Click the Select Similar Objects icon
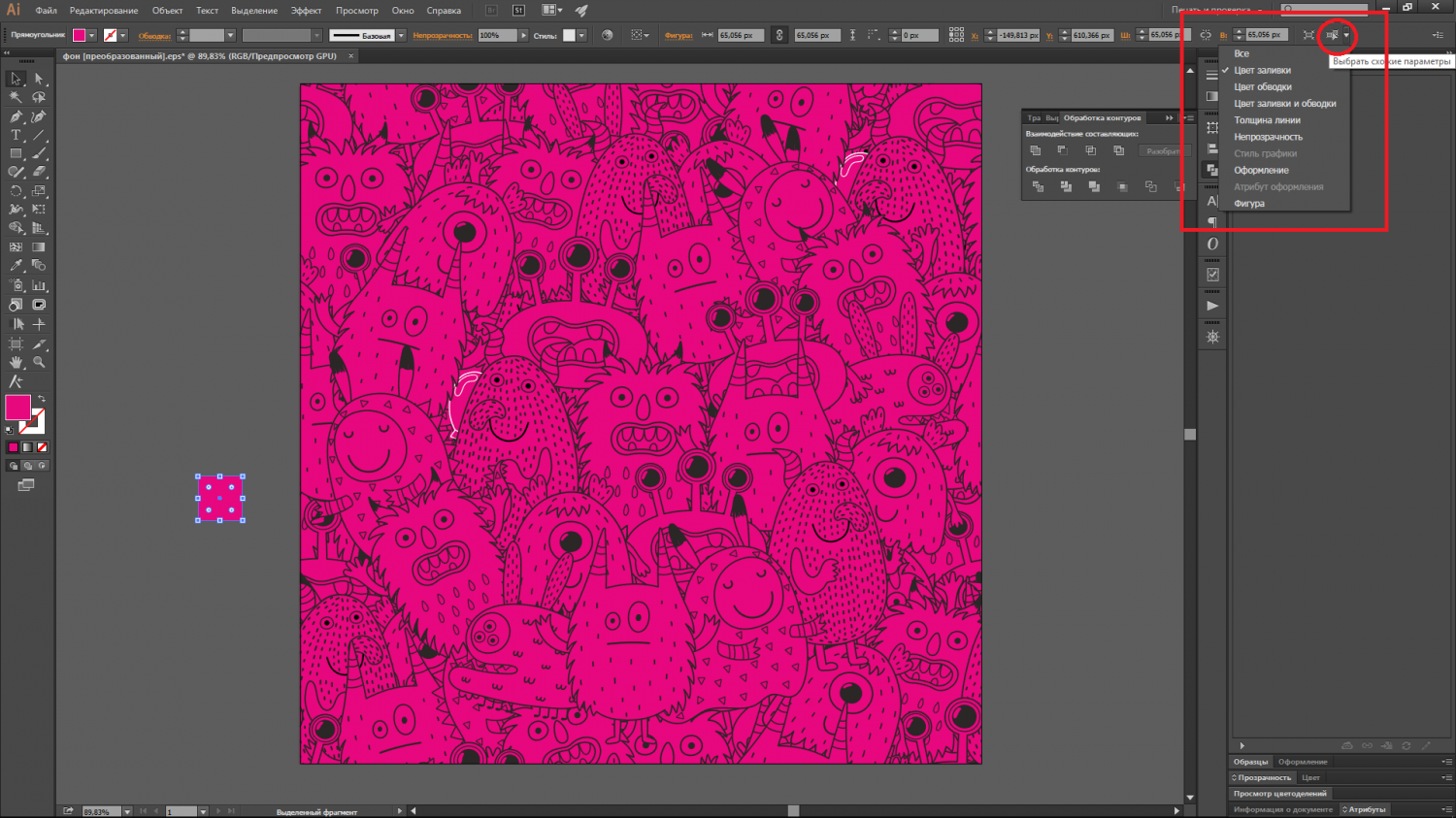 point(1333,35)
